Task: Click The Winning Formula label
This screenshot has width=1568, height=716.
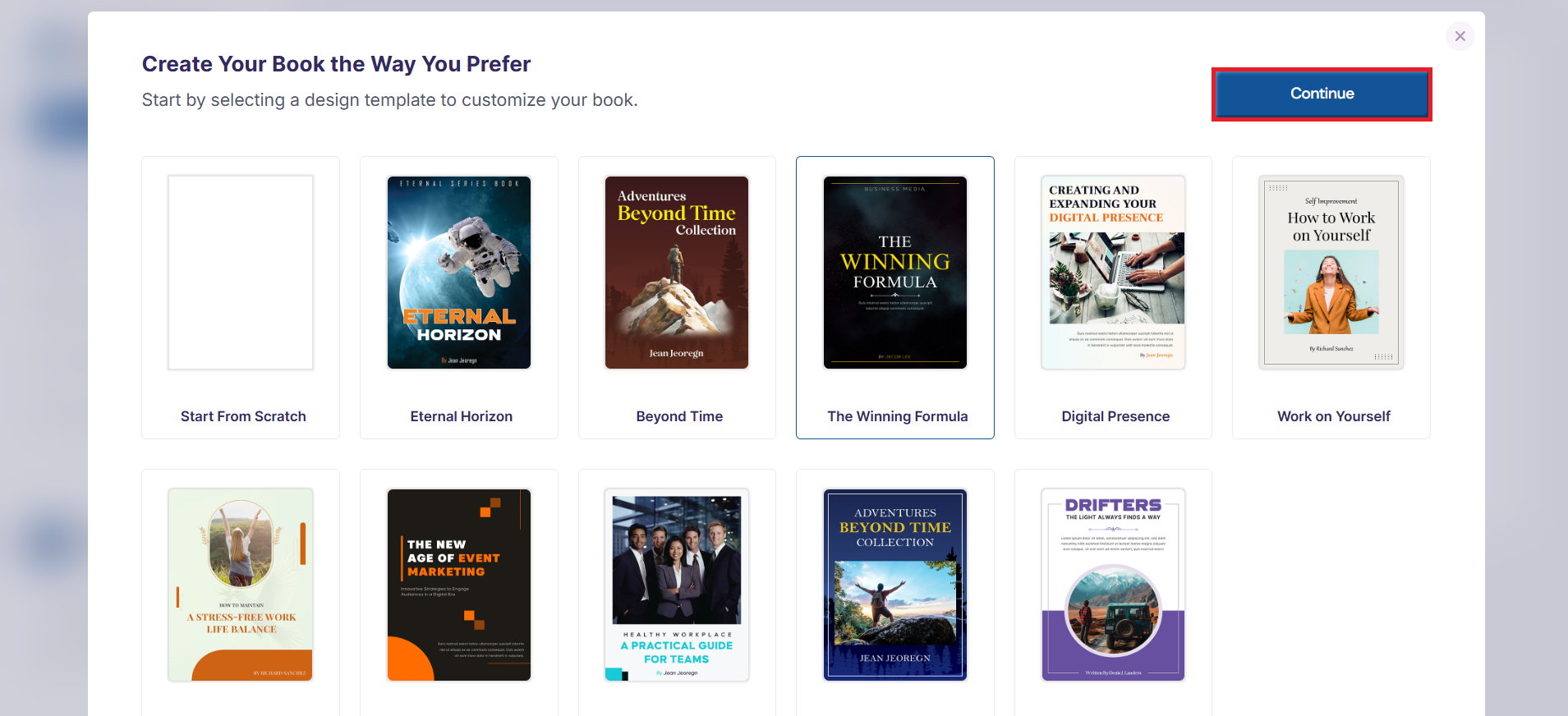Action: tap(898, 416)
